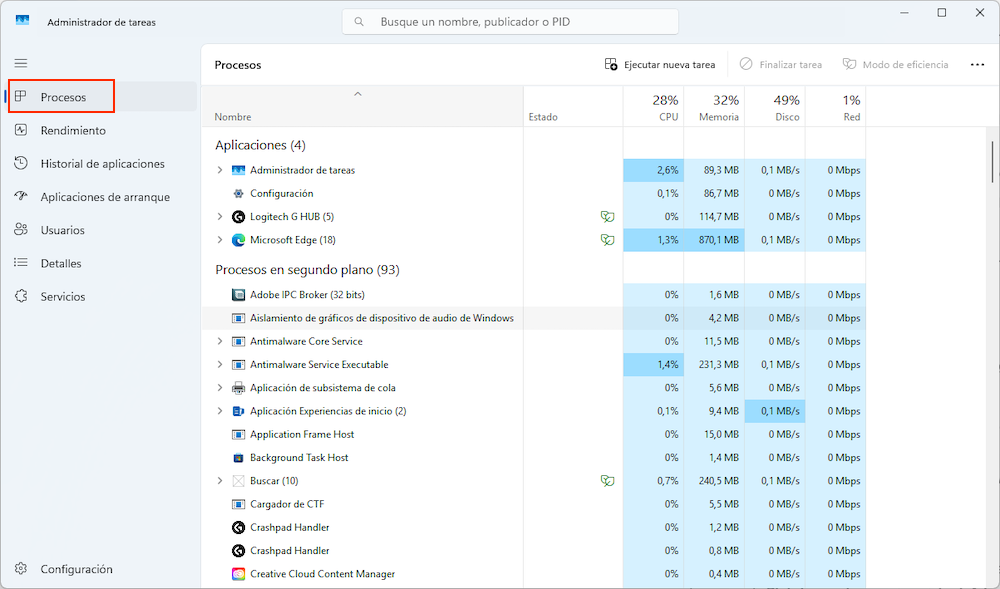The height and width of the screenshot is (589, 1000).
Task: Click the Modo de eficiencia button
Action: tap(895, 65)
